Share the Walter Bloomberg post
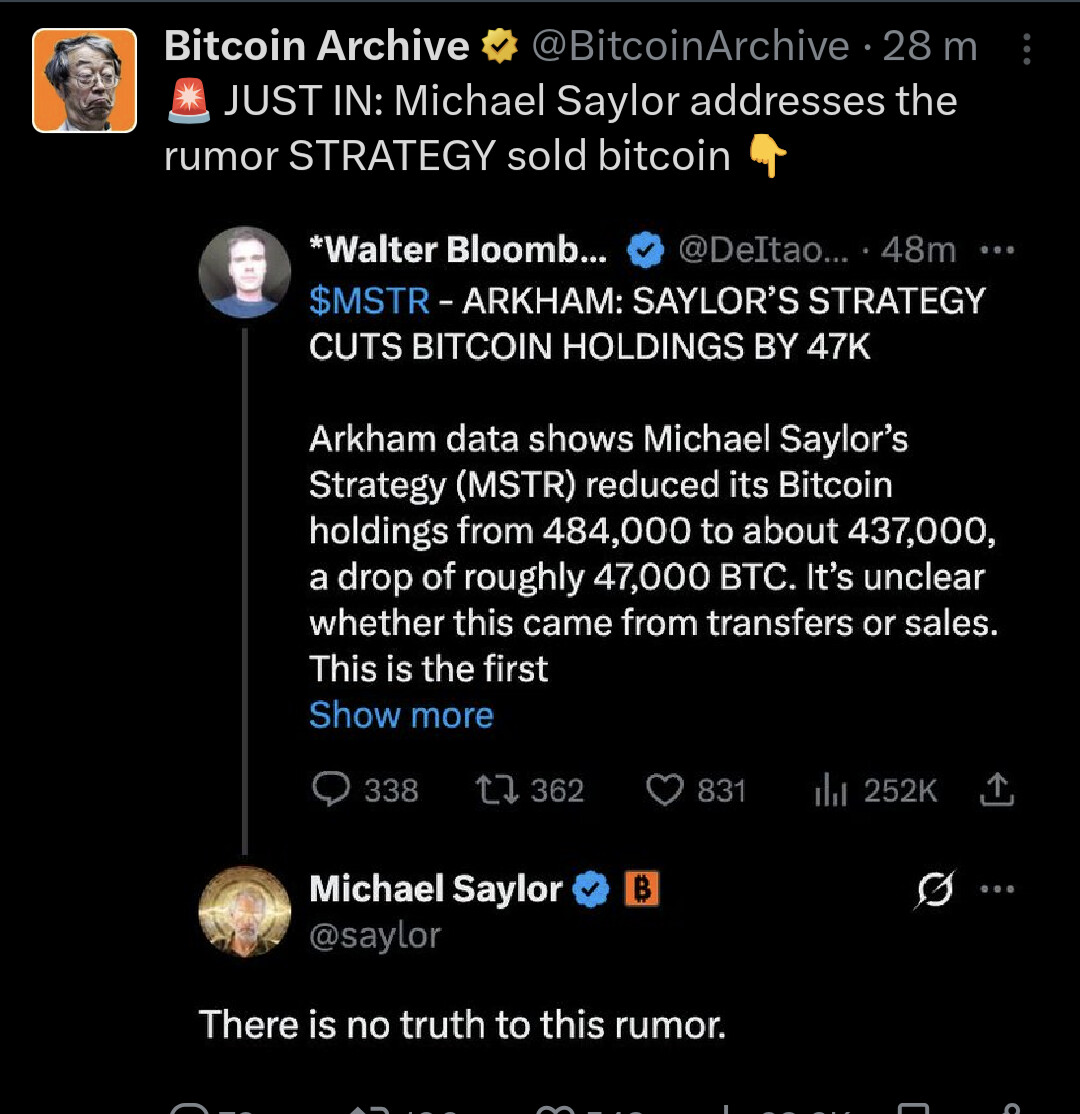This screenshot has width=1080, height=1114. click(996, 791)
